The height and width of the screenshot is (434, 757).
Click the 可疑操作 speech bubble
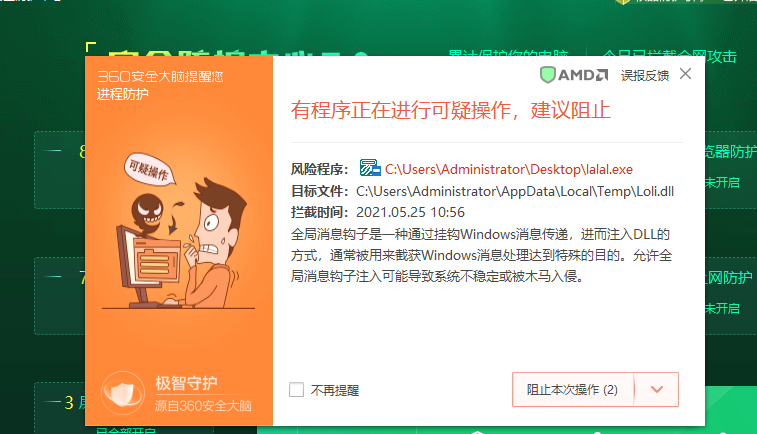[x=149, y=168]
